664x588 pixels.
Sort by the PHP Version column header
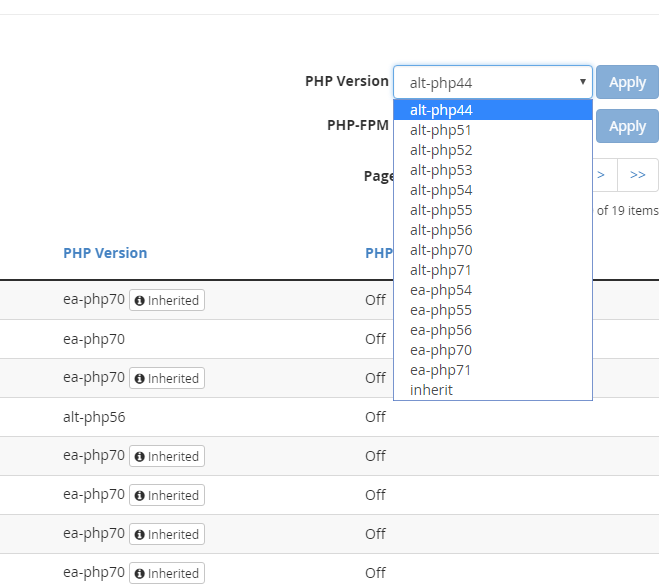coord(105,253)
